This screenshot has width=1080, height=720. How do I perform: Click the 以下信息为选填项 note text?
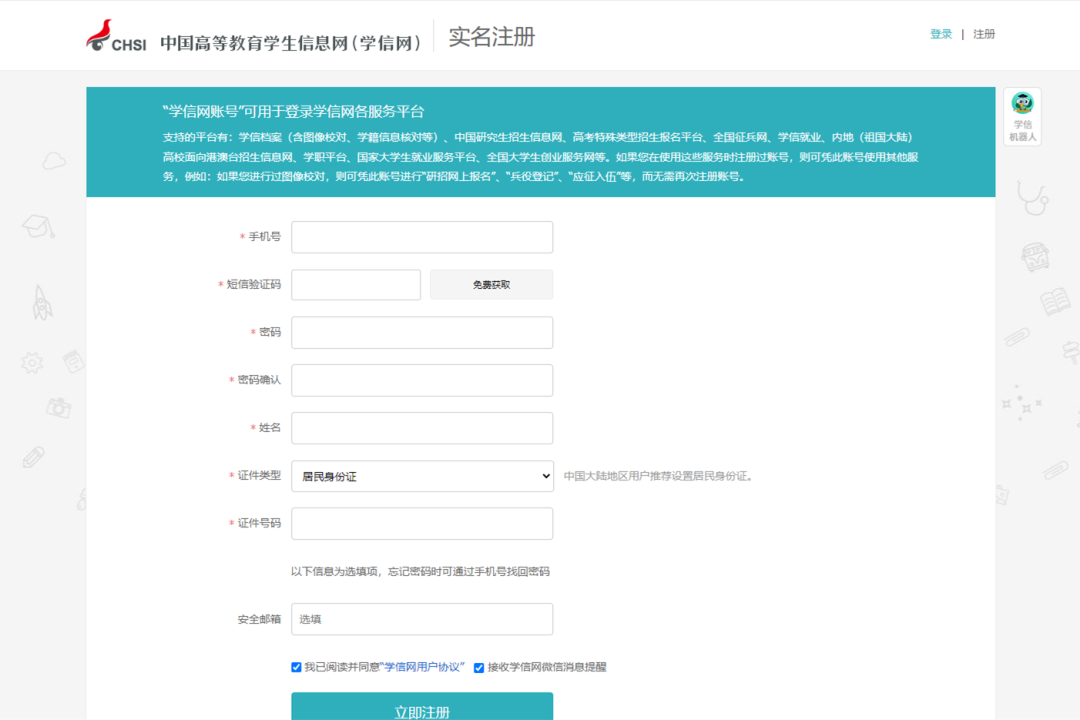pos(420,571)
